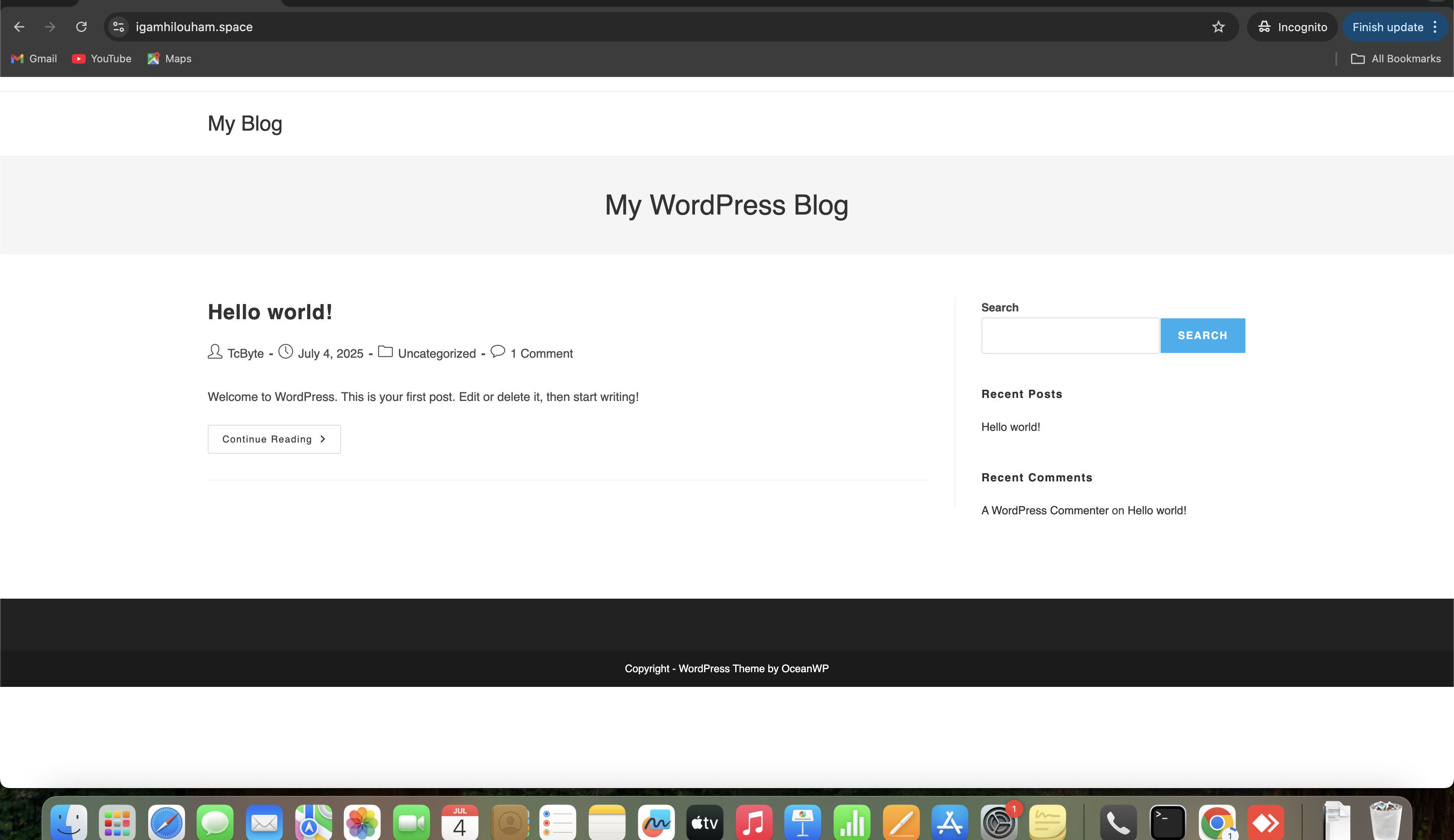Click the Continue Reading button

tap(274, 439)
